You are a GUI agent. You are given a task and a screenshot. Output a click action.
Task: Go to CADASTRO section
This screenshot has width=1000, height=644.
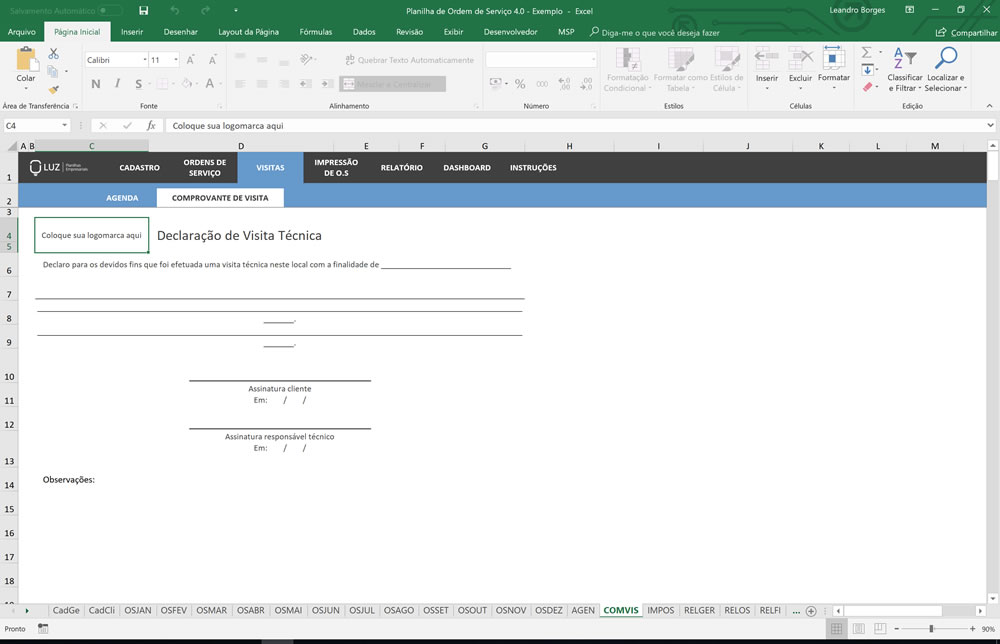pyautogui.click(x=140, y=168)
